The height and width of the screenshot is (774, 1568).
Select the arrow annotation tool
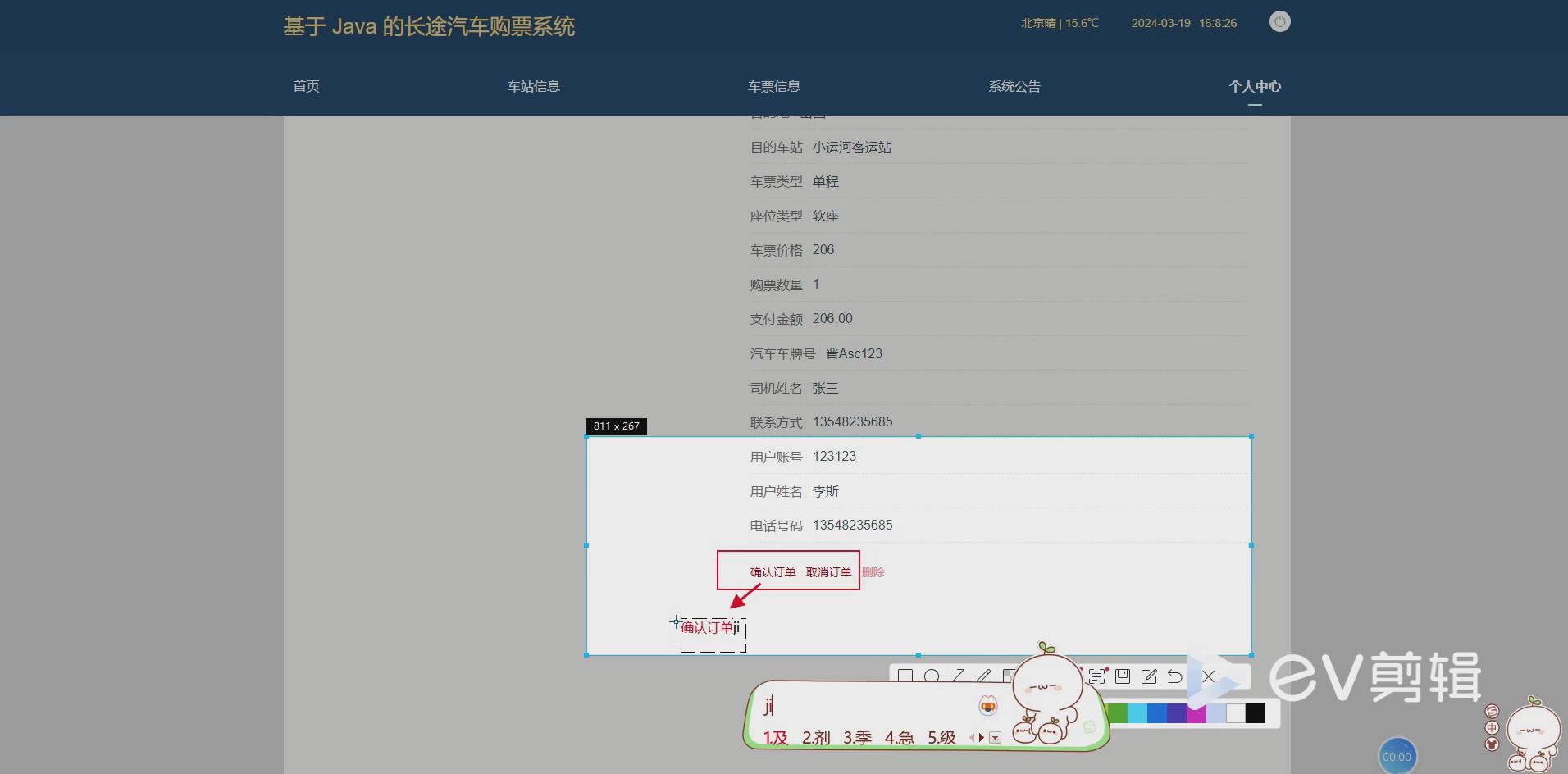click(958, 676)
